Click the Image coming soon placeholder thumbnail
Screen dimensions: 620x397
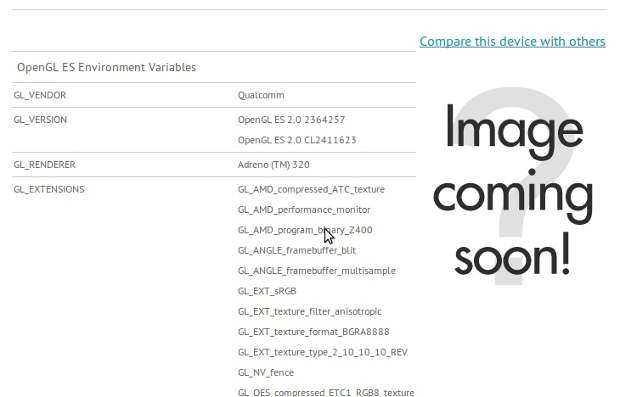tap(513, 186)
